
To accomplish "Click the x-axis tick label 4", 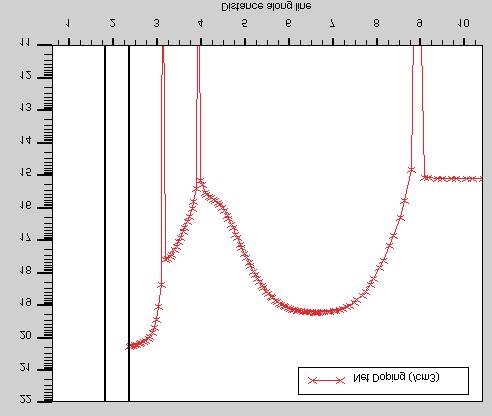I will (200, 23).
